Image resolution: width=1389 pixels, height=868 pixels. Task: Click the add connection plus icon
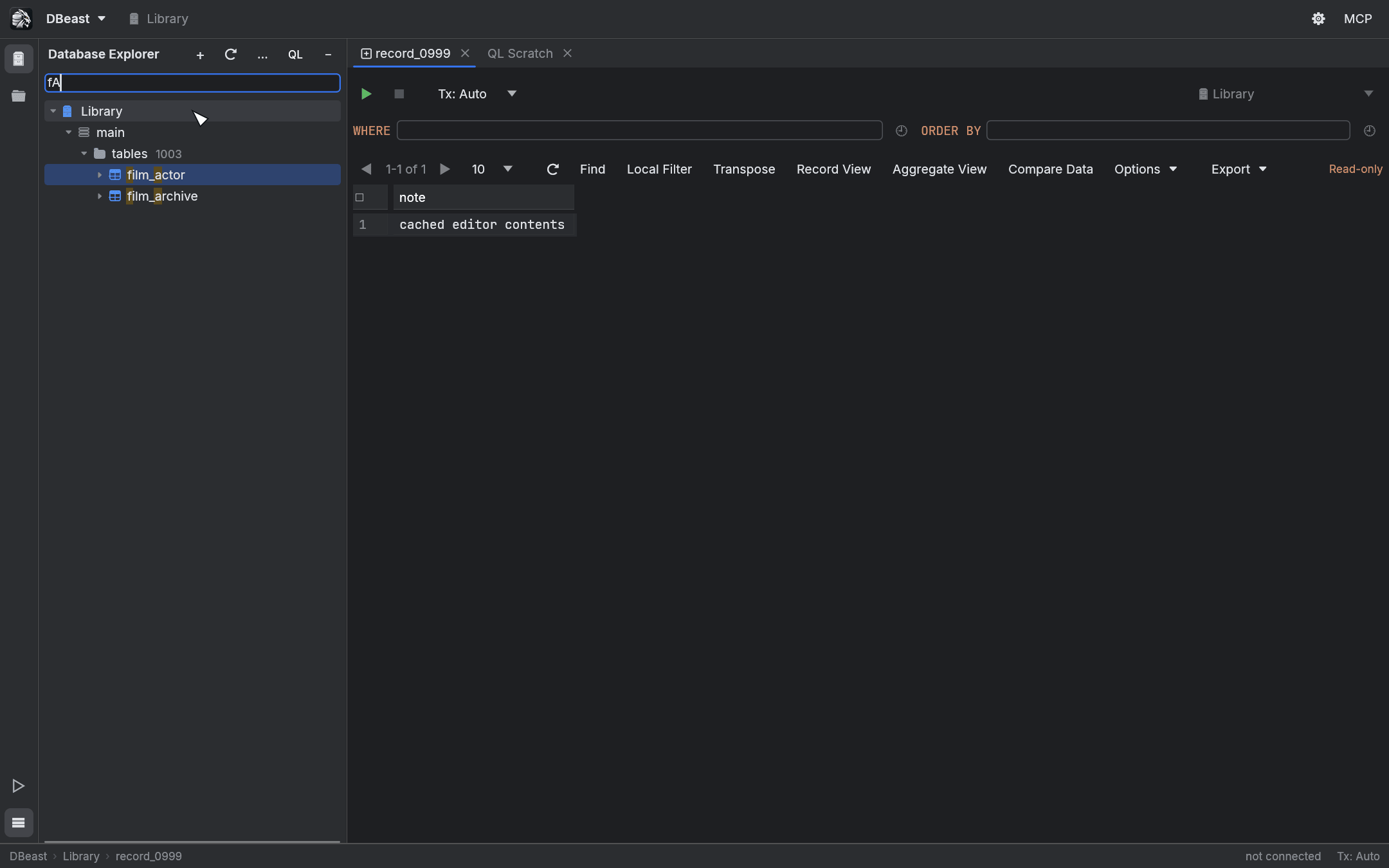coord(200,55)
